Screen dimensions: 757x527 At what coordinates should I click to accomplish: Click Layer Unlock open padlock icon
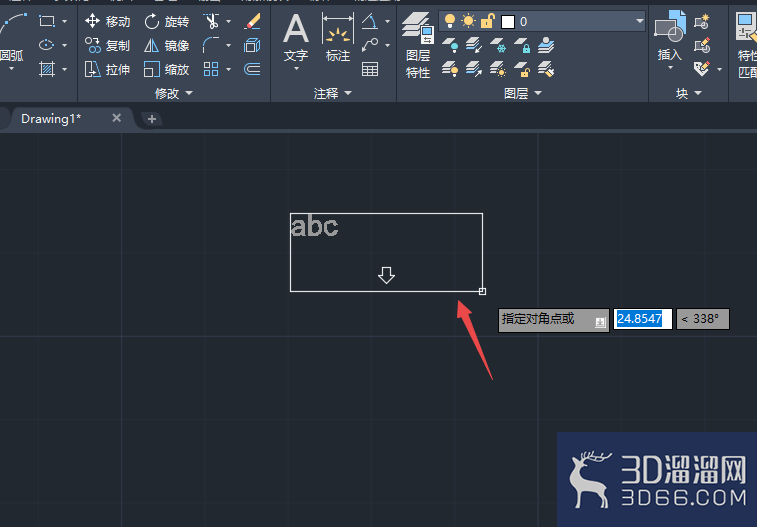[522, 69]
